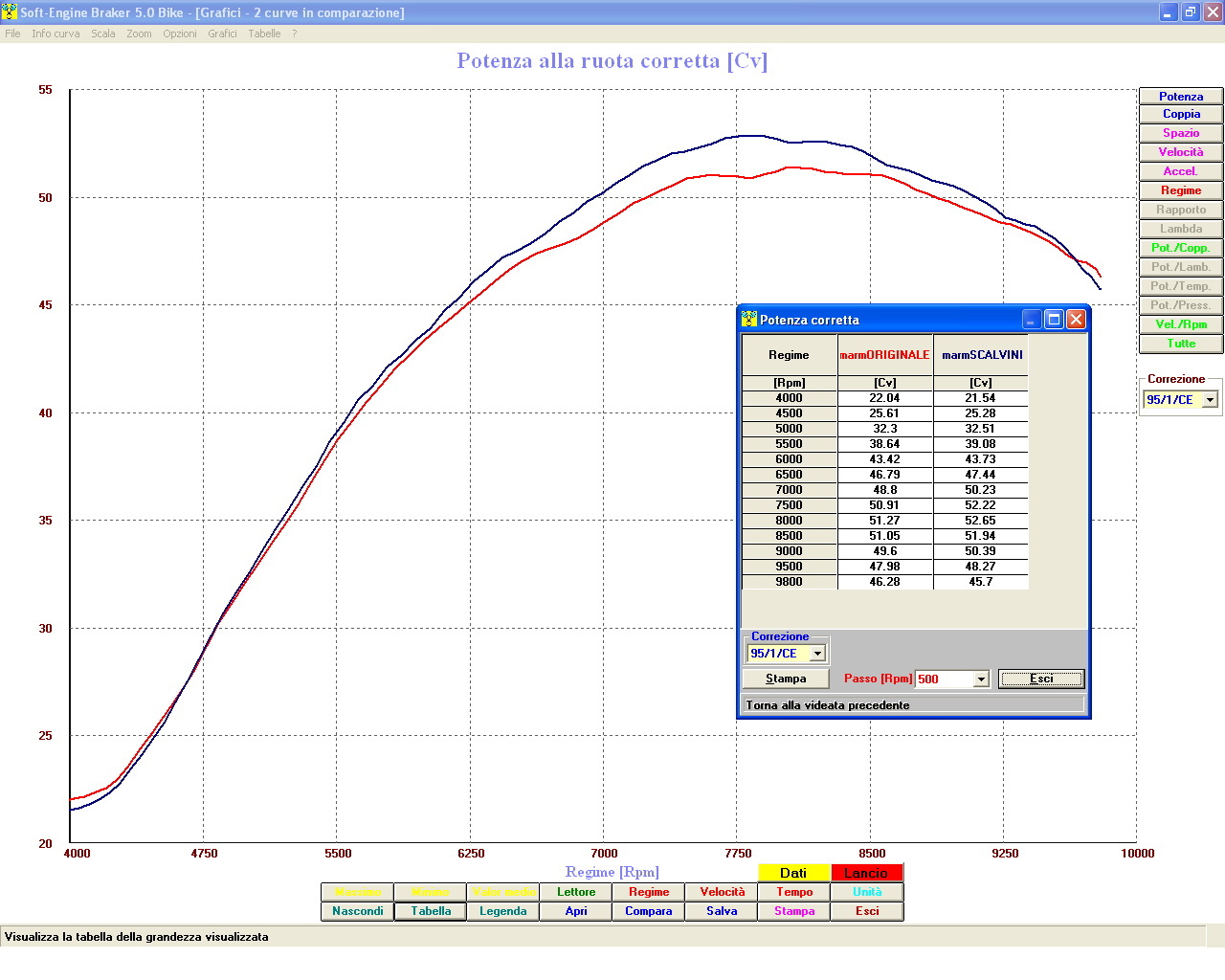Show the Accel. graph

point(1181,171)
